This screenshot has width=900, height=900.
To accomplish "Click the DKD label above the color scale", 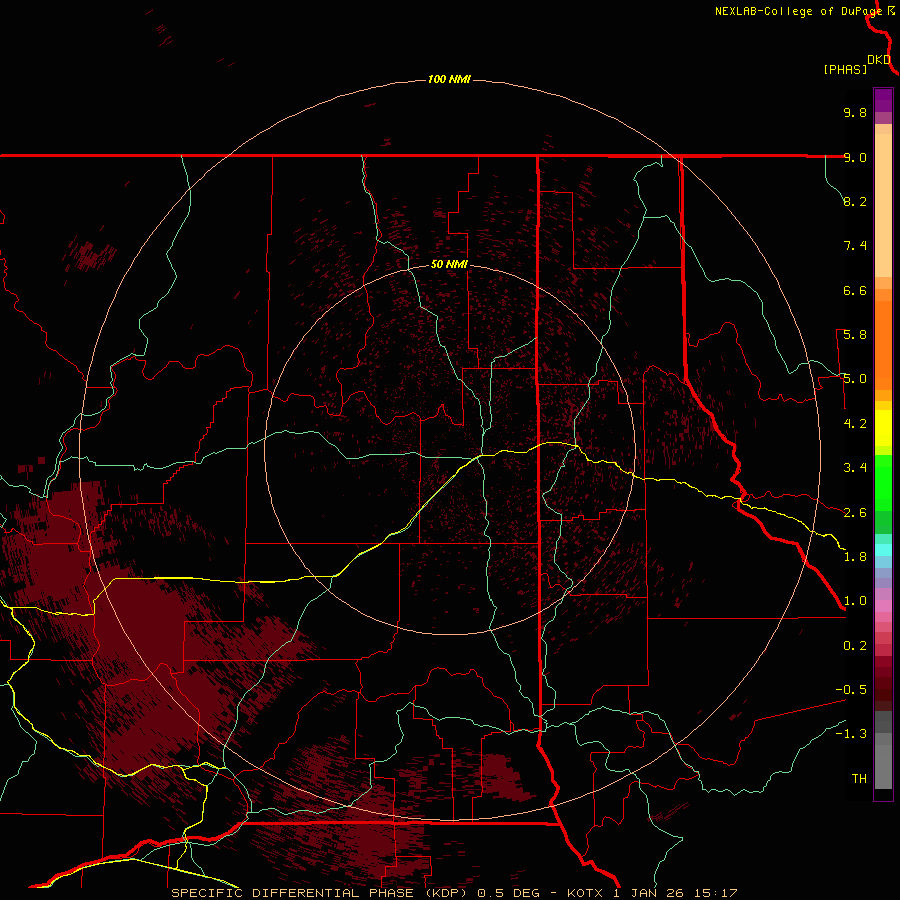I will pos(879,60).
